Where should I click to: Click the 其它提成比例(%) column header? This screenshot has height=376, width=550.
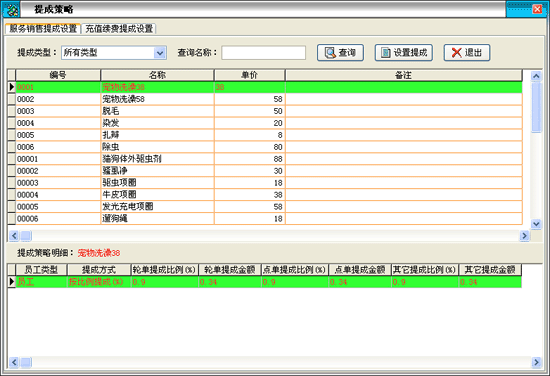click(x=425, y=270)
